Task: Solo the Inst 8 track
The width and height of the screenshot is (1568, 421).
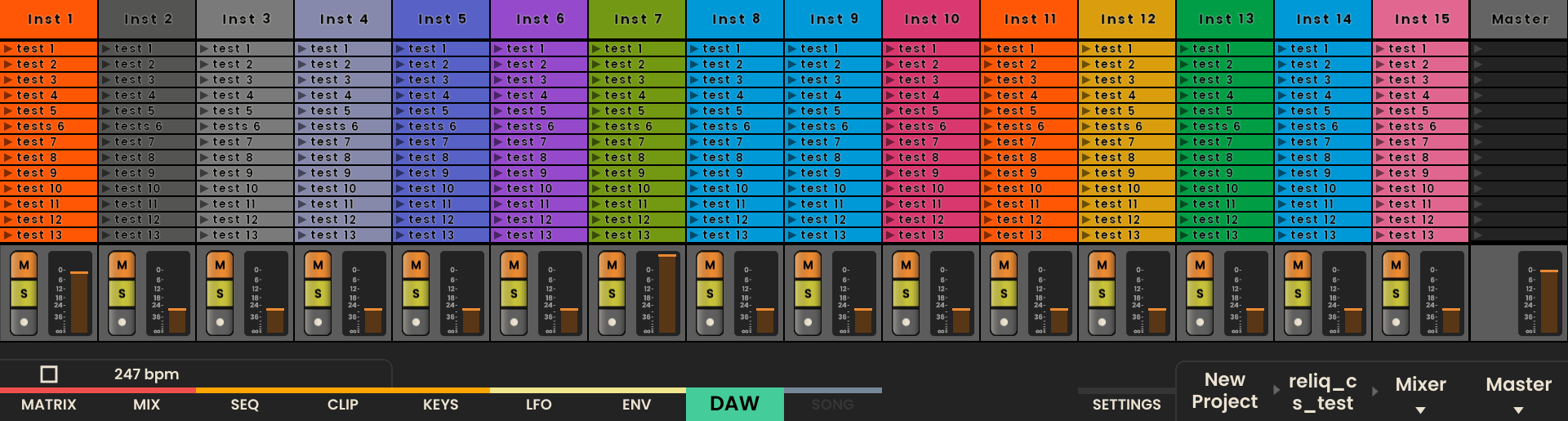Action: 710,293
